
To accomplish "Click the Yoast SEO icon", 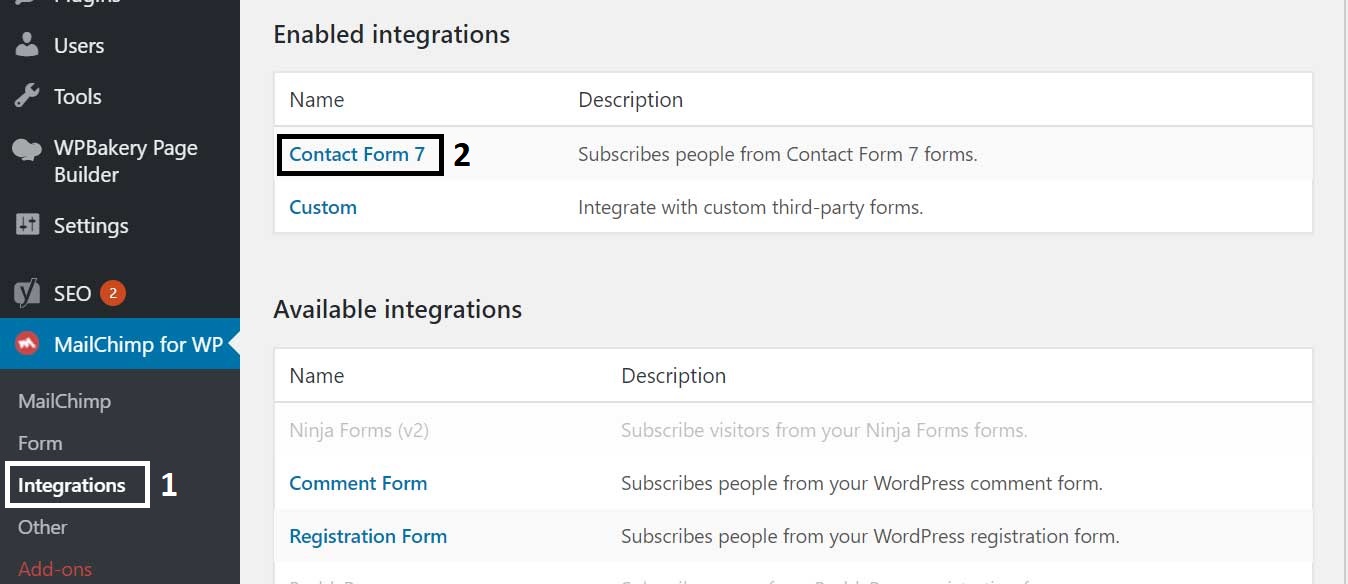I will tap(27, 293).
